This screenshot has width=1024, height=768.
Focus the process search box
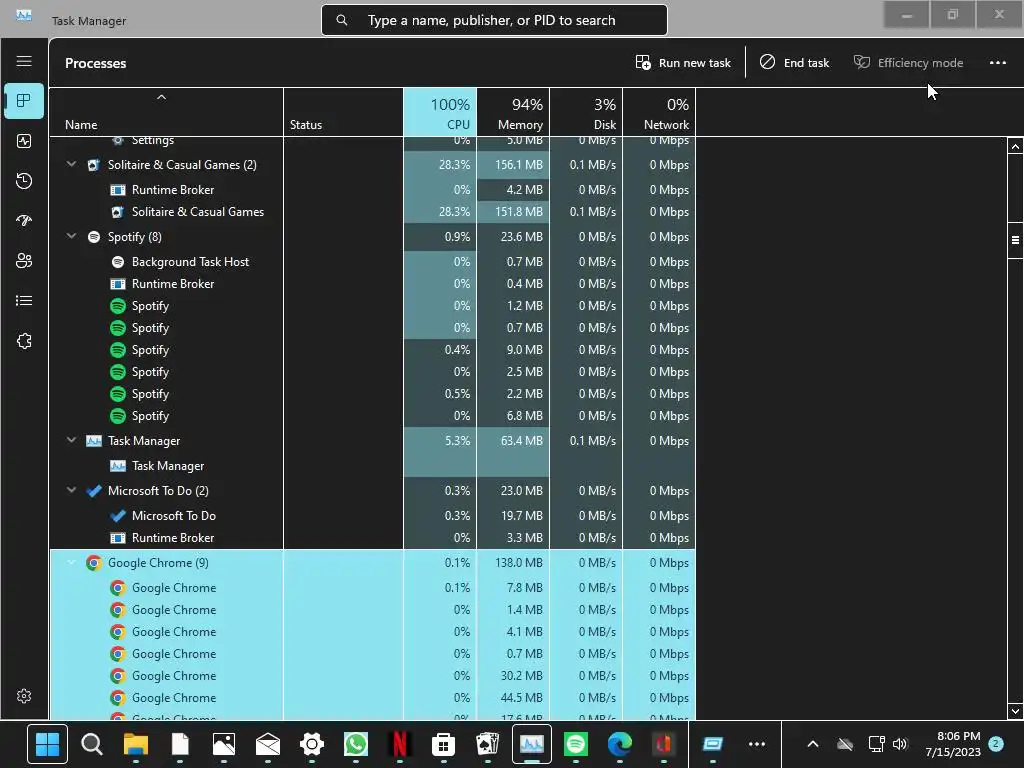[494, 20]
